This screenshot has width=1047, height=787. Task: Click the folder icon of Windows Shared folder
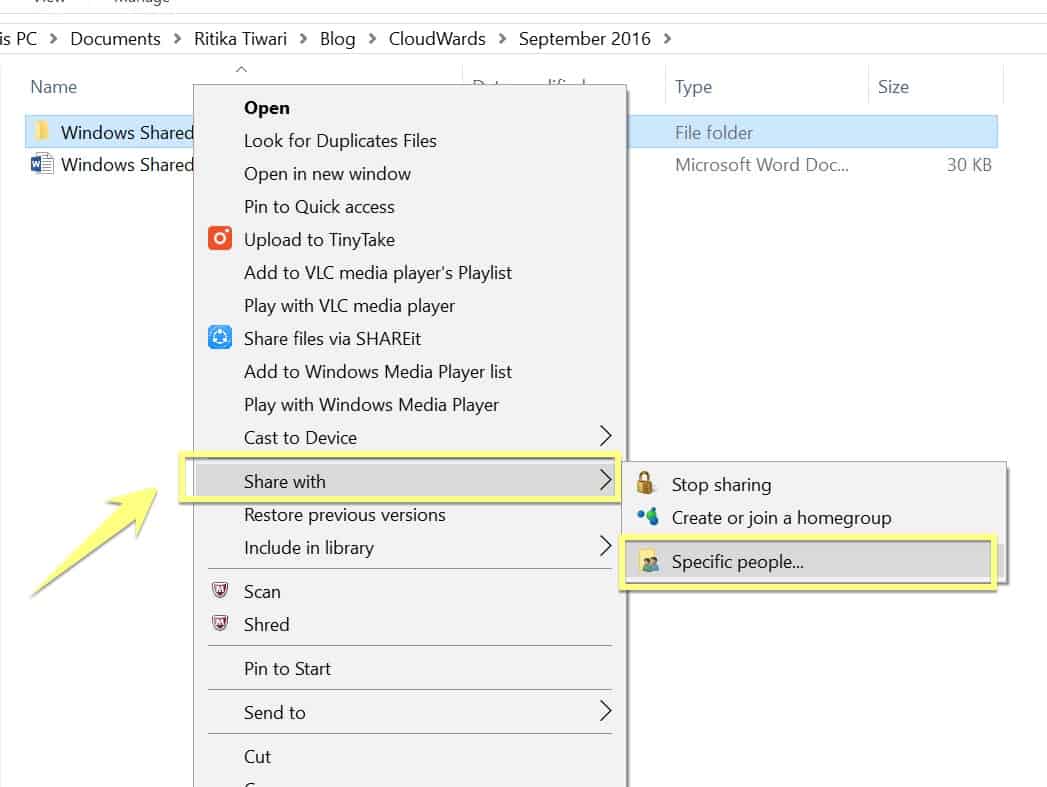pos(41,131)
